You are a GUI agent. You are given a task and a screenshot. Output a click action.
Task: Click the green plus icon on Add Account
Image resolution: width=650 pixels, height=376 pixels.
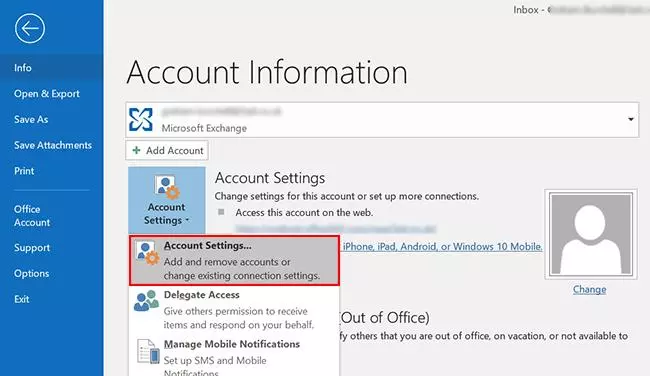[x=136, y=150]
